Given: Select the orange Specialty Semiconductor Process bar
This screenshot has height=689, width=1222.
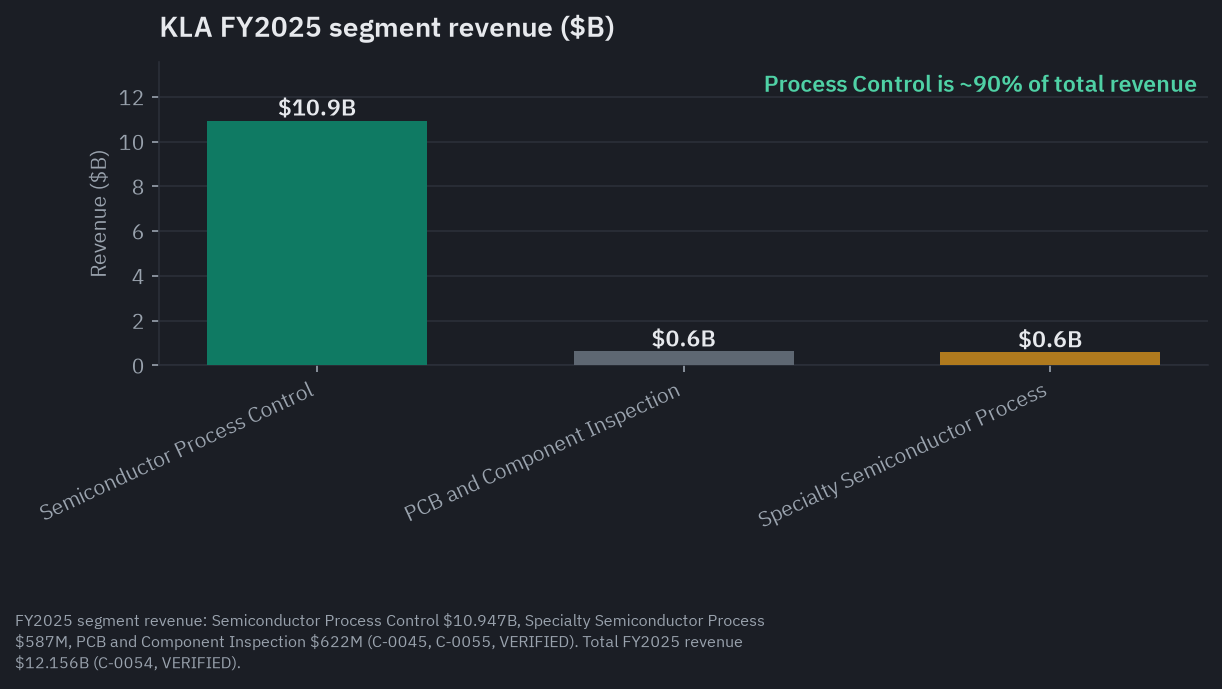Looking at the screenshot, I should (x=1050, y=359).
